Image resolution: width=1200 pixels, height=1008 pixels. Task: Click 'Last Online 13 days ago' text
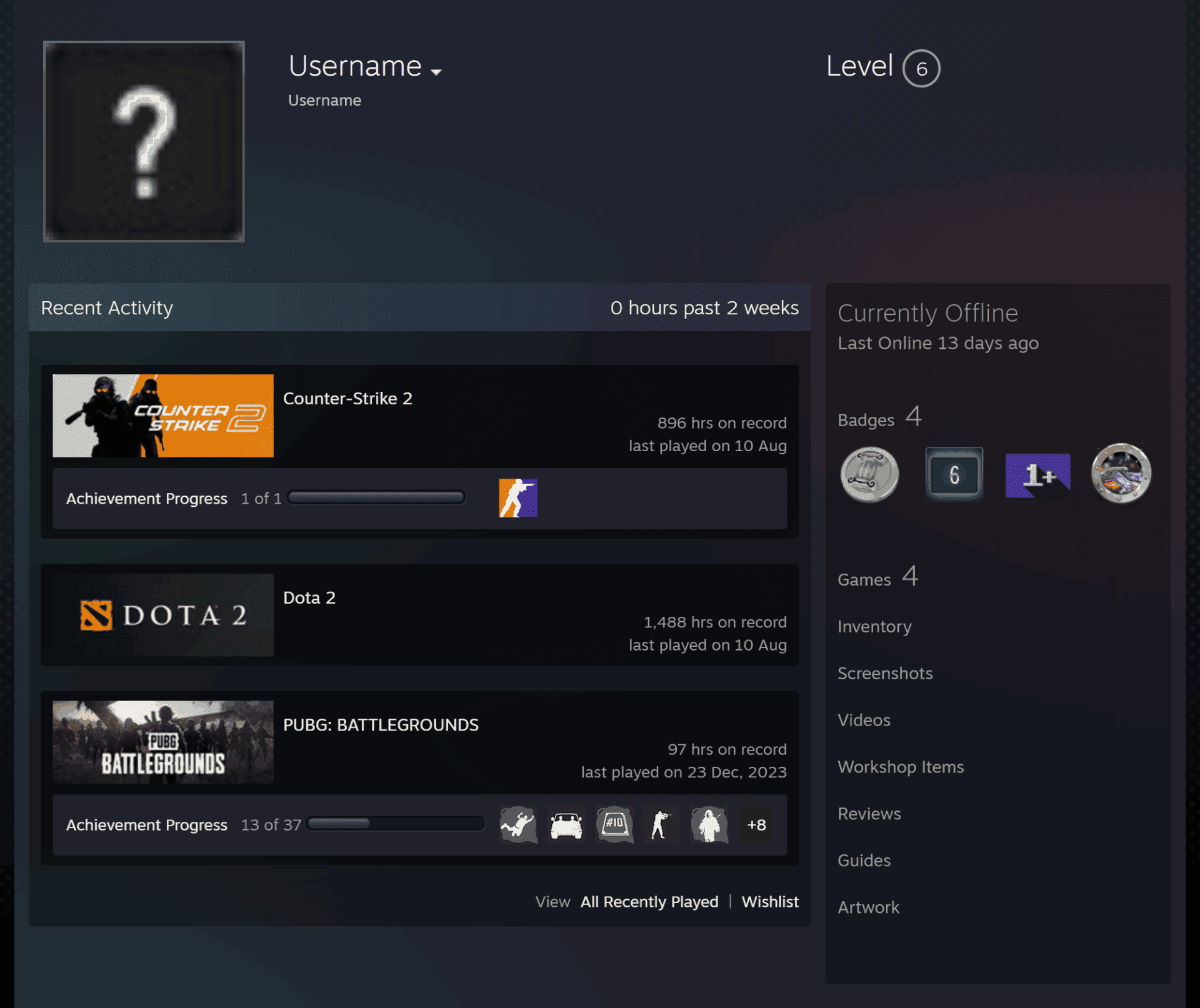[938, 343]
